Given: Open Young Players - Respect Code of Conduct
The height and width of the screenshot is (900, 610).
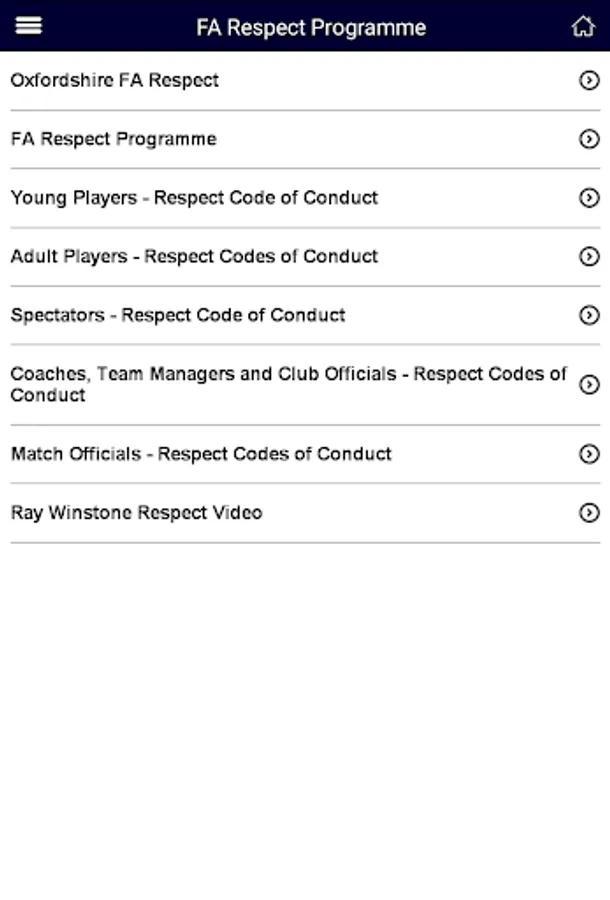Looking at the screenshot, I should click(x=194, y=198).
